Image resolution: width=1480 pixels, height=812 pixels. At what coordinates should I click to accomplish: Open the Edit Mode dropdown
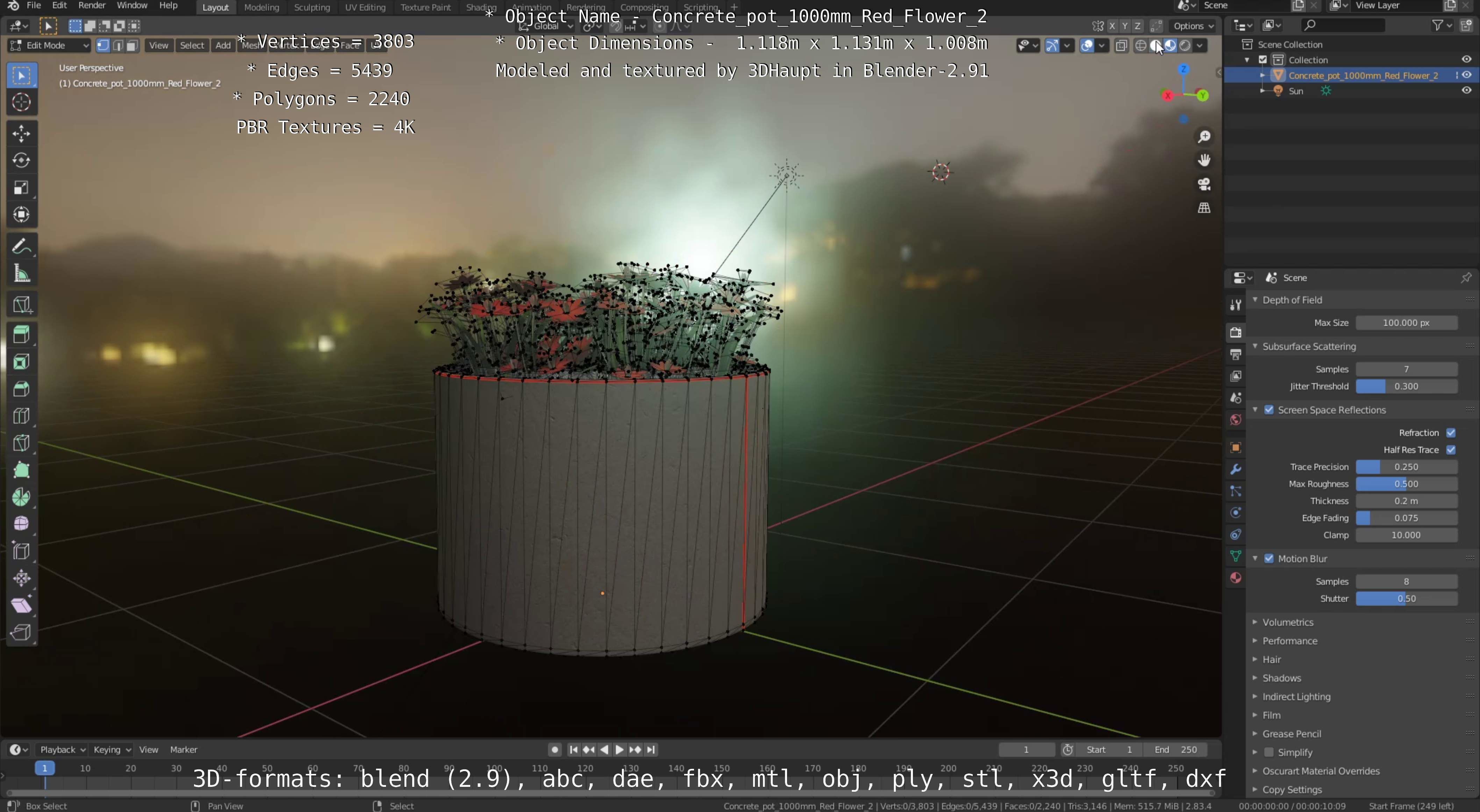tap(49, 45)
